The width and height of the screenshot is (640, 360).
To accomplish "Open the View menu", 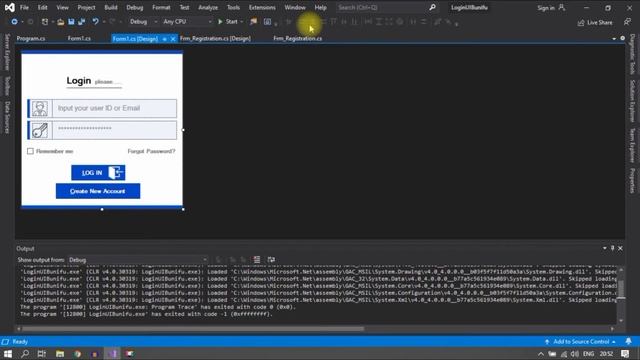I will pos(62,7).
